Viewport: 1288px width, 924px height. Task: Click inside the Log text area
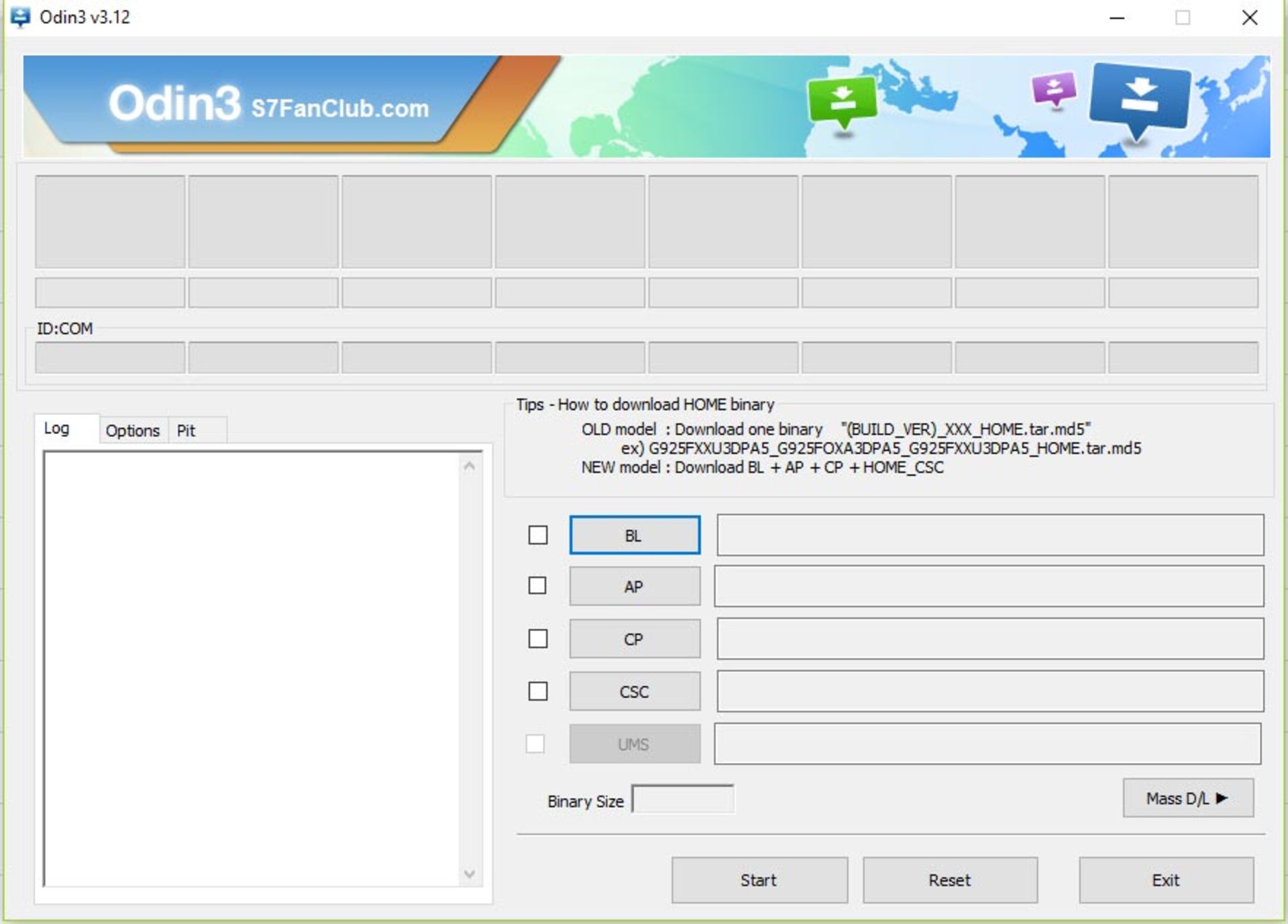click(x=252, y=669)
